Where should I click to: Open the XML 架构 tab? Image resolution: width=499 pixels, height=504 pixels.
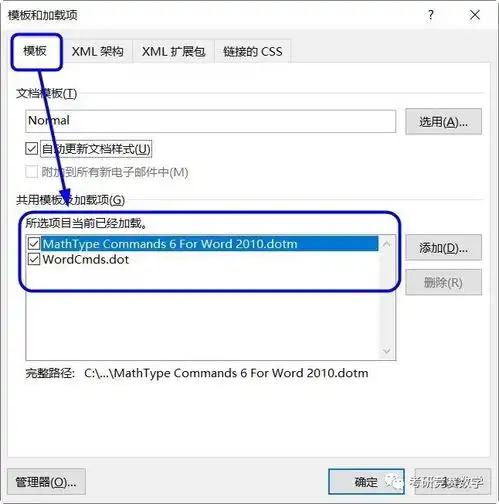coord(97,51)
